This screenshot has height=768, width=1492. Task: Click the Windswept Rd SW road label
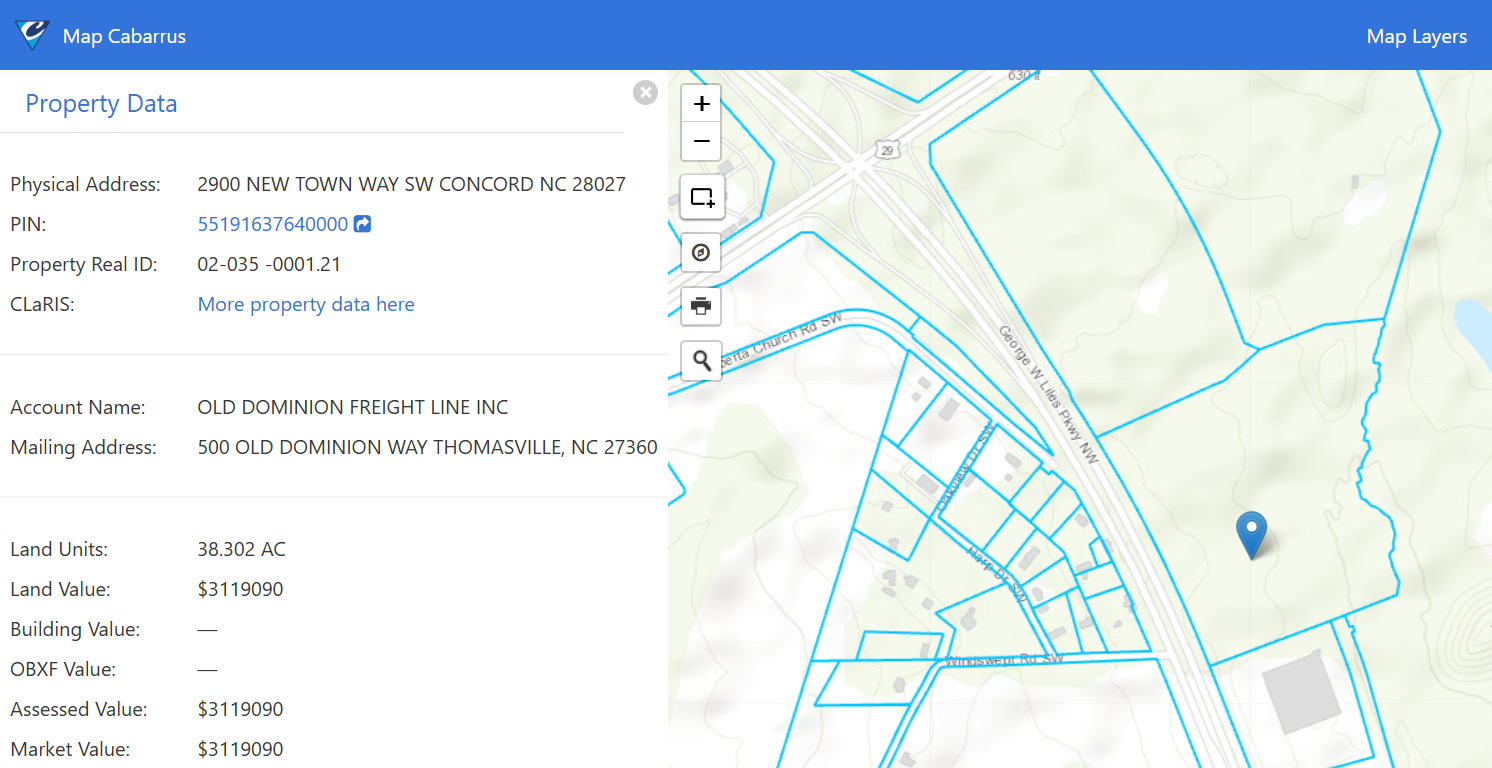1003,660
